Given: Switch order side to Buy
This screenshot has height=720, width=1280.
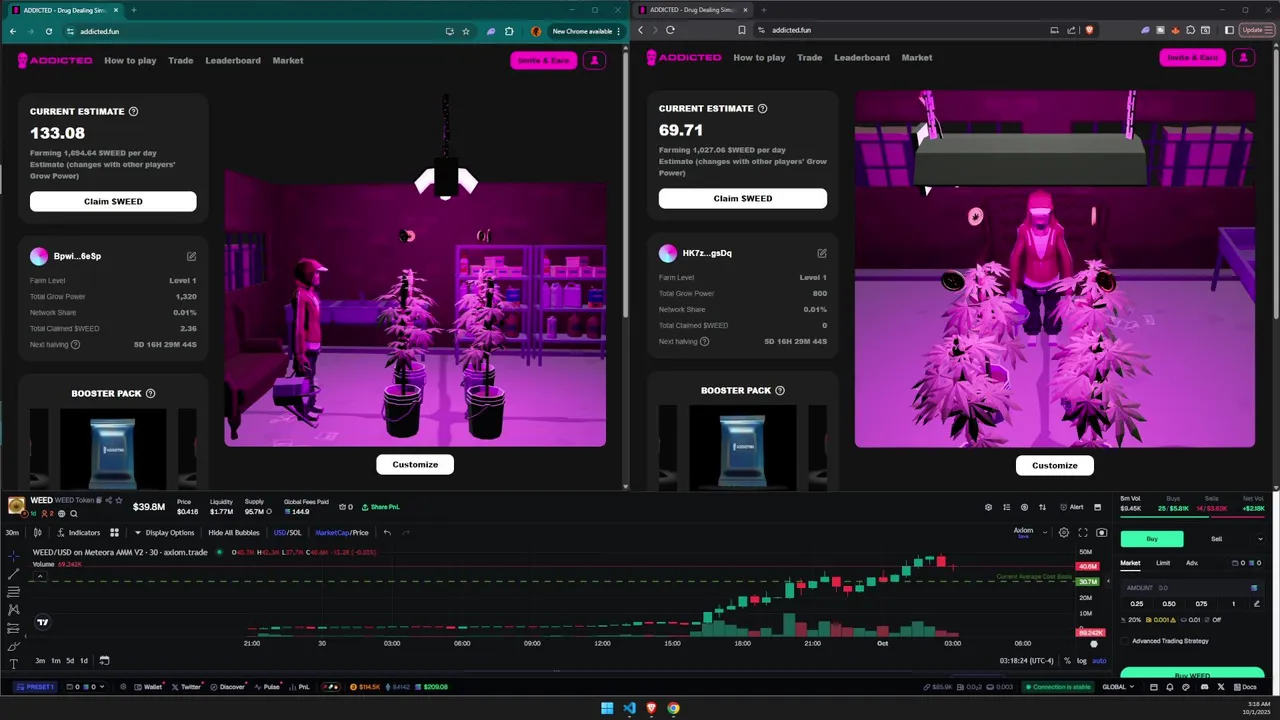Looking at the screenshot, I should [x=1152, y=539].
